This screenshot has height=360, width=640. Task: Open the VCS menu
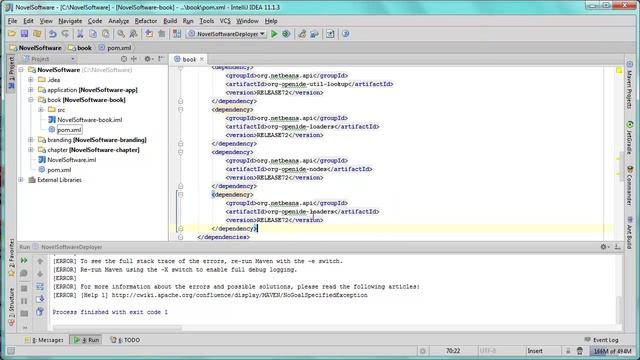(x=225, y=21)
